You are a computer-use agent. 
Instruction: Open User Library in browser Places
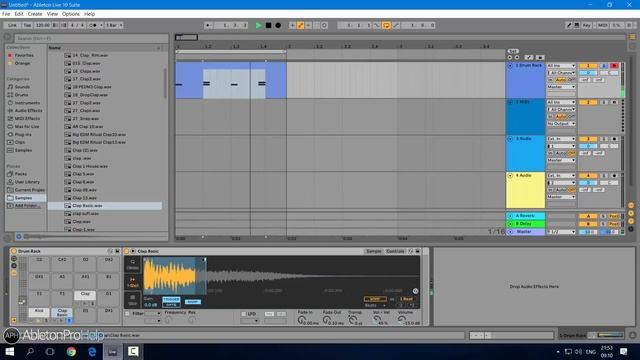[x=27, y=182]
